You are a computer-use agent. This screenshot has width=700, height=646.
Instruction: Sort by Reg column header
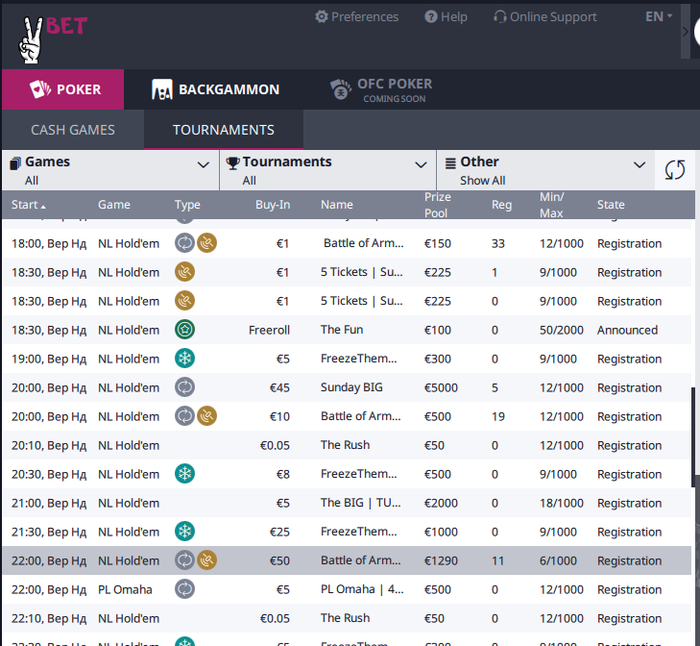[501, 204]
